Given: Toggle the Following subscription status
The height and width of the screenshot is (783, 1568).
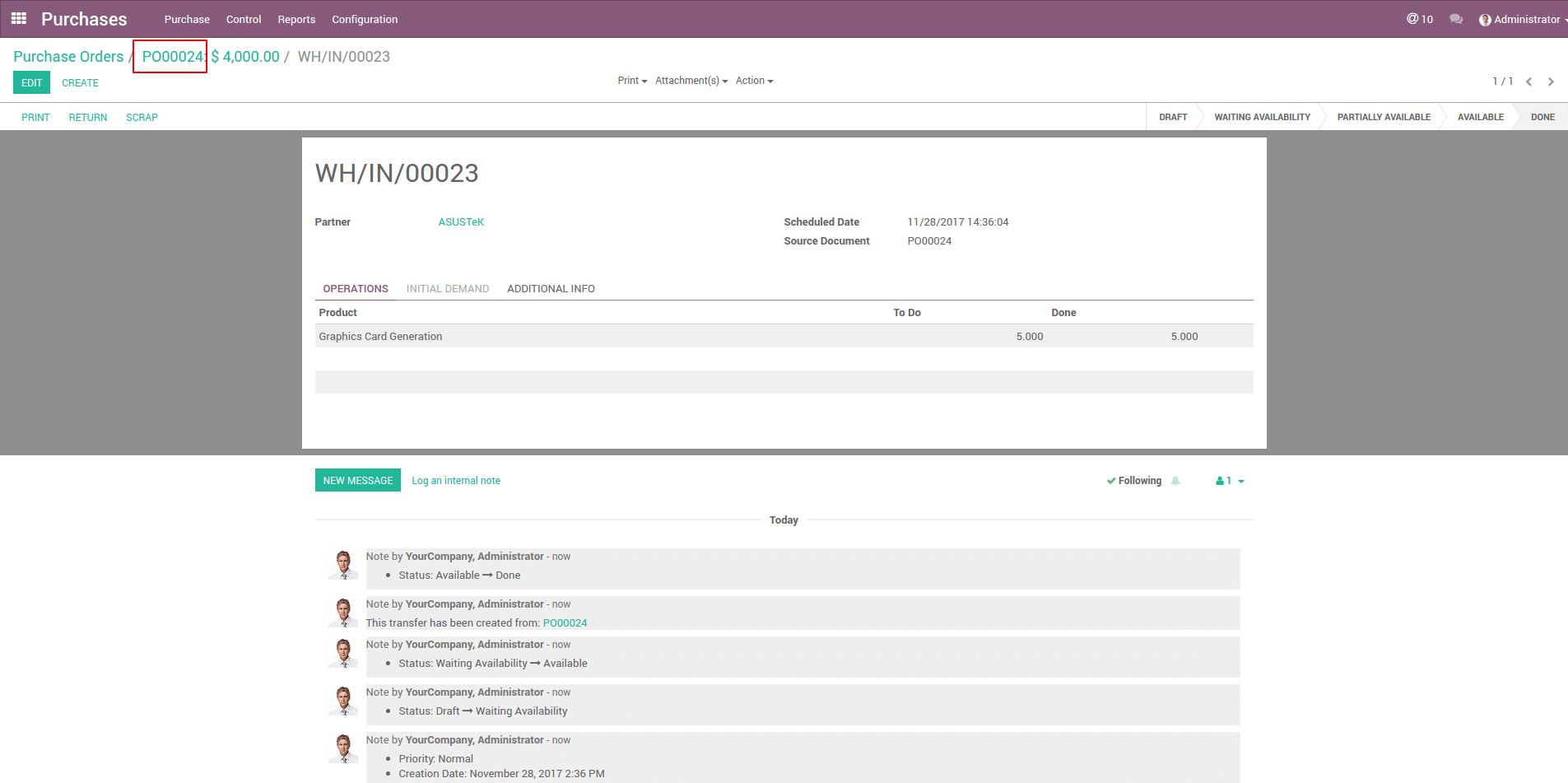Looking at the screenshot, I should pyautogui.click(x=1134, y=481).
